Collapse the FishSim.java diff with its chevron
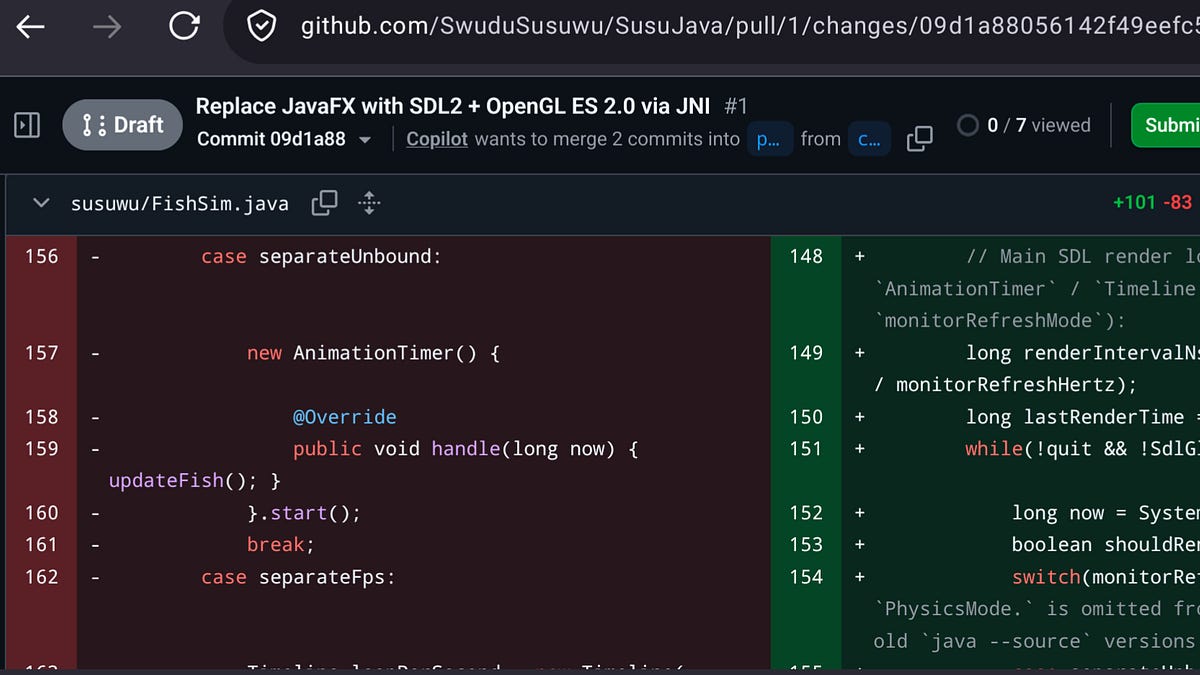 (39, 202)
